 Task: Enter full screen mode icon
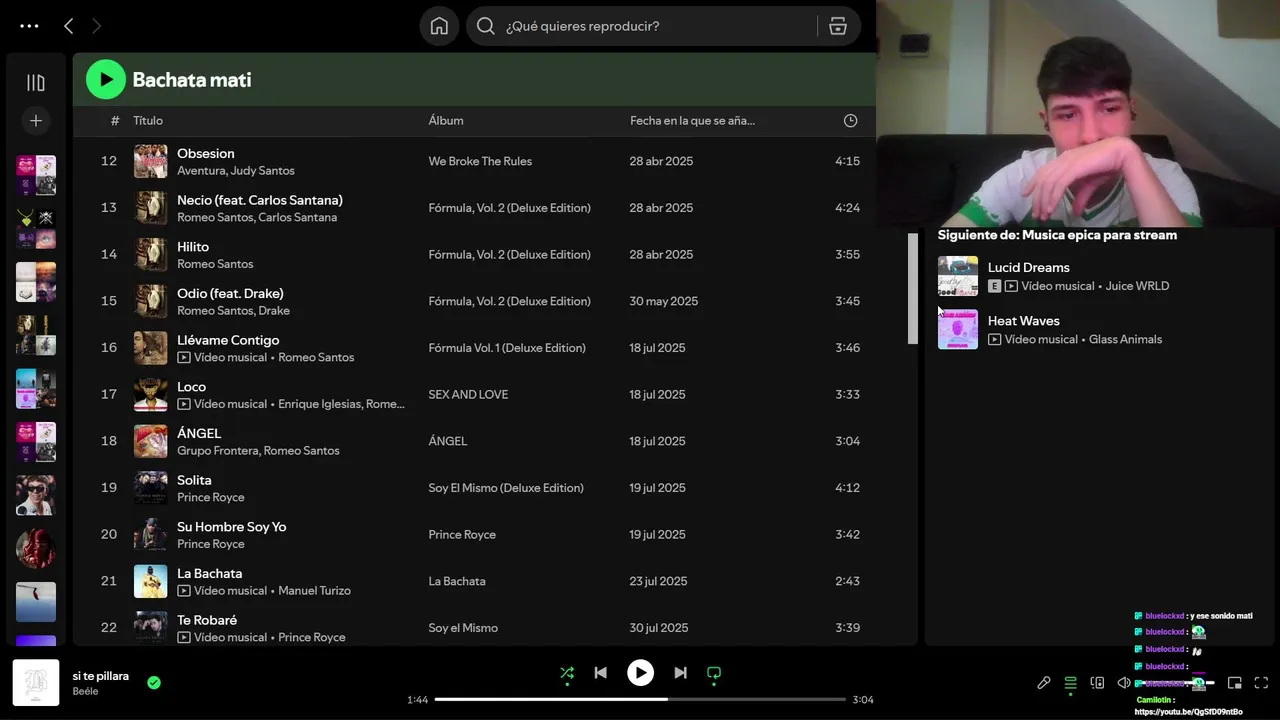tap(1261, 683)
